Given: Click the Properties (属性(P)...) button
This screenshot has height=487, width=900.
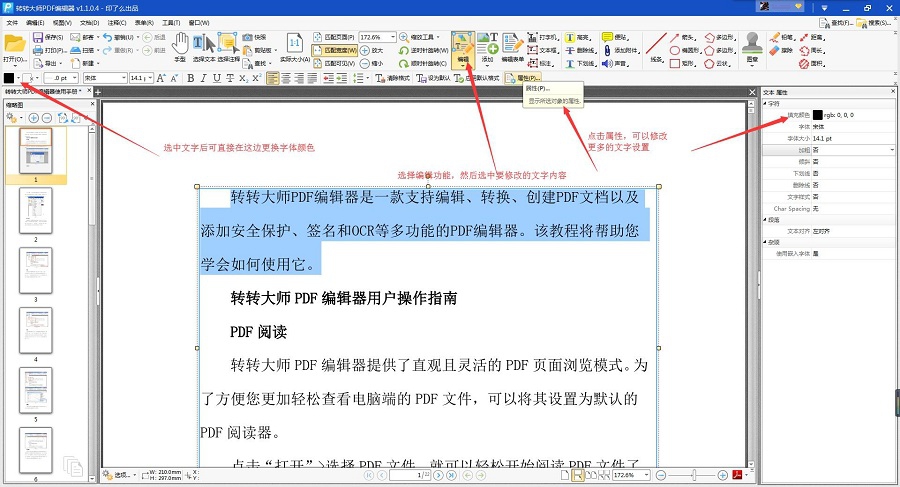Looking at the screenshot, I should coord(522,78).
